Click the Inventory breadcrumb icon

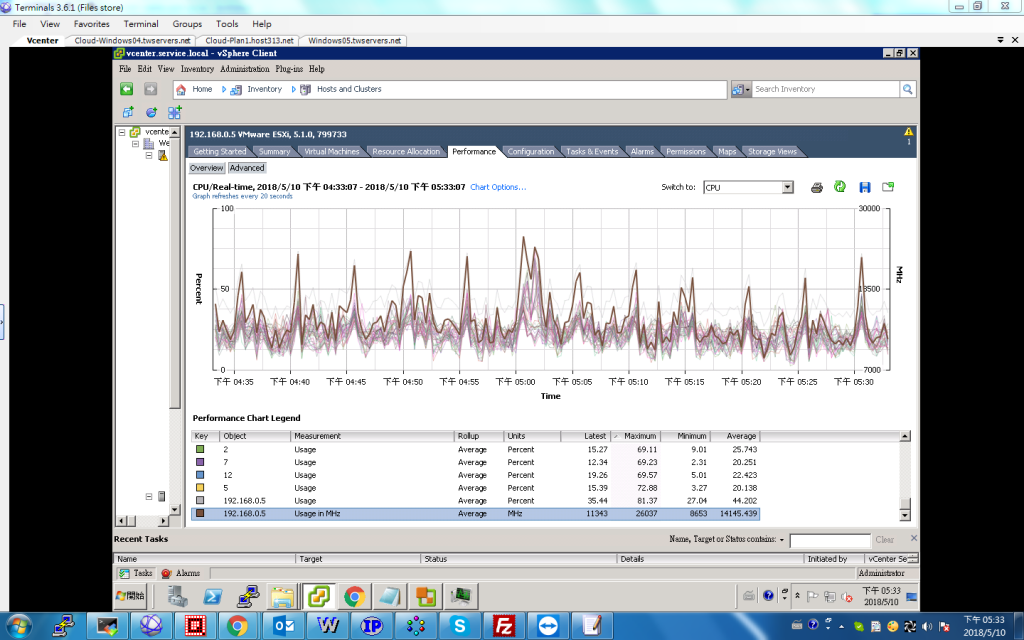click(x=236, y=89)
